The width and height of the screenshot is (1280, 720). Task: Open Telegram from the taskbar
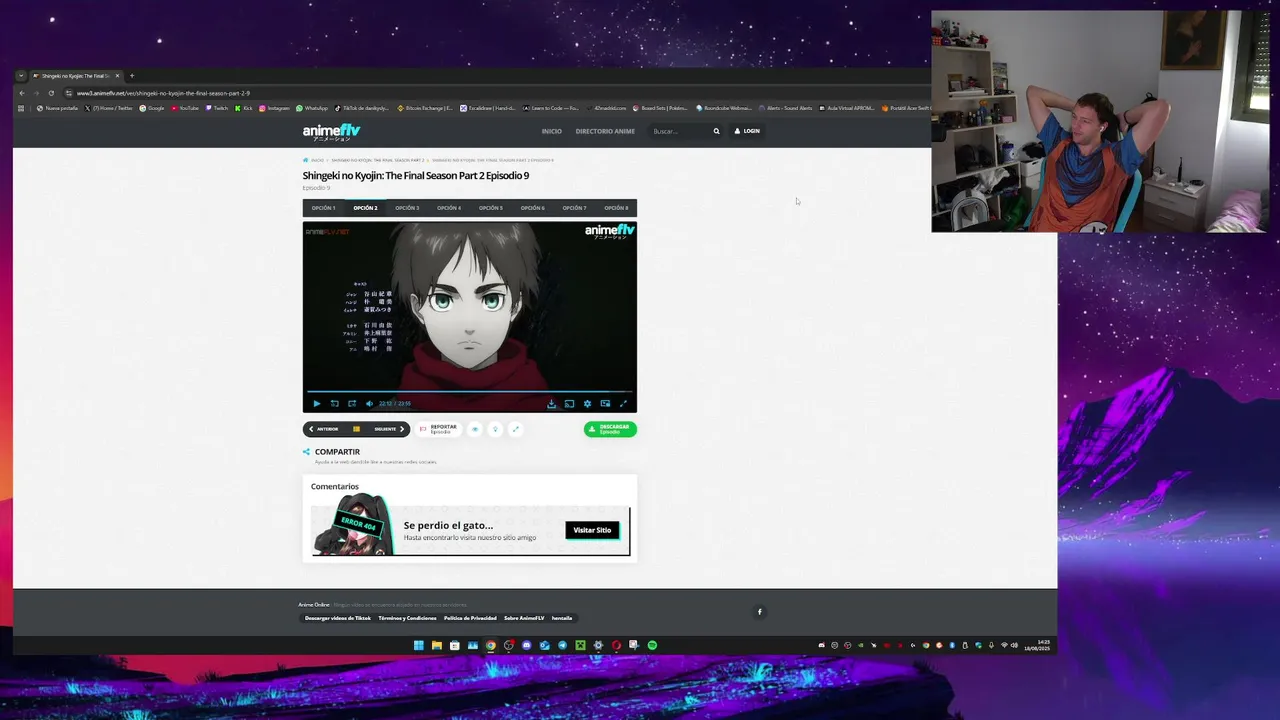562,646
